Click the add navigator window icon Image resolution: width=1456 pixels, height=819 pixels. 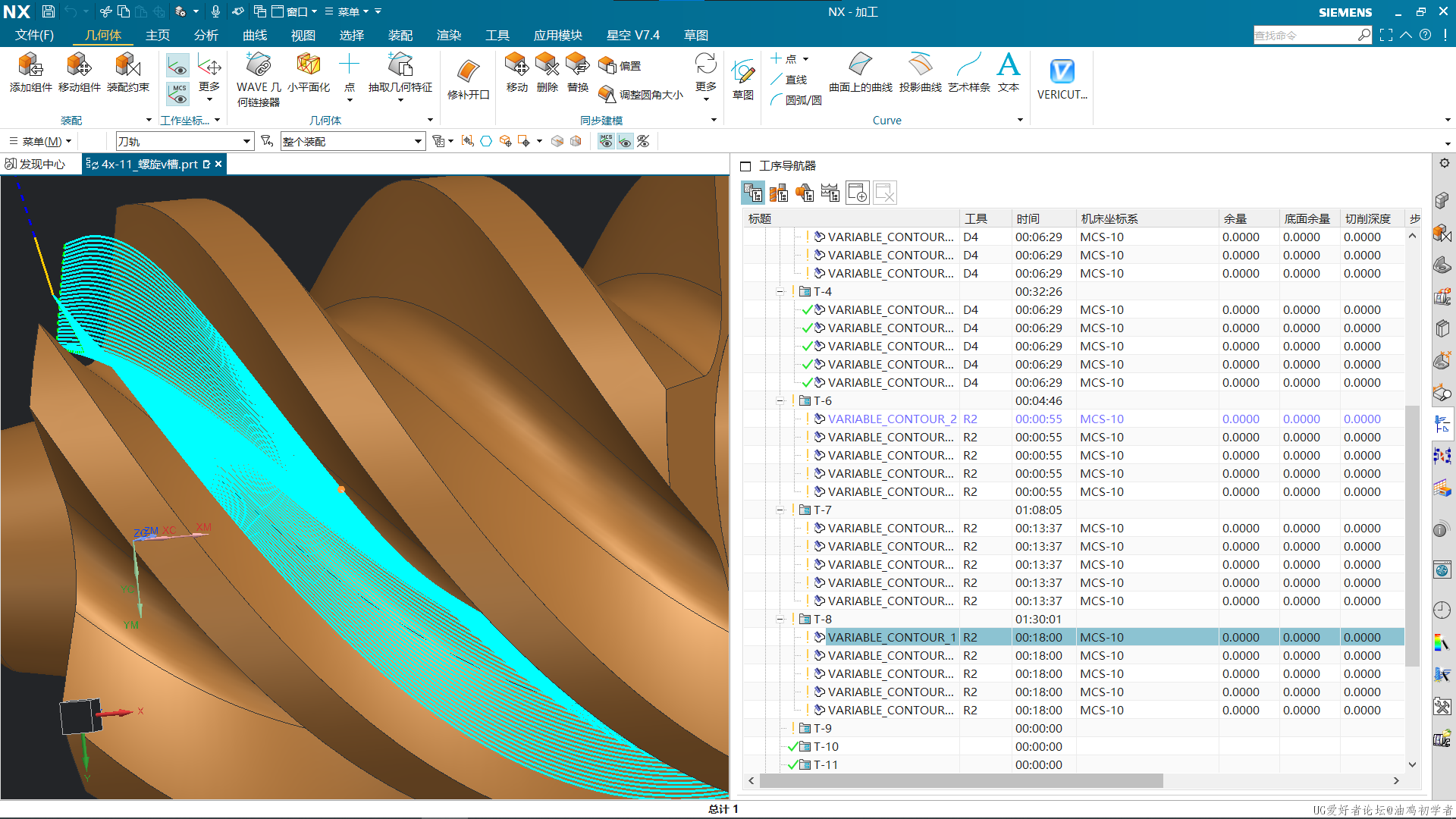coord(858,193)
